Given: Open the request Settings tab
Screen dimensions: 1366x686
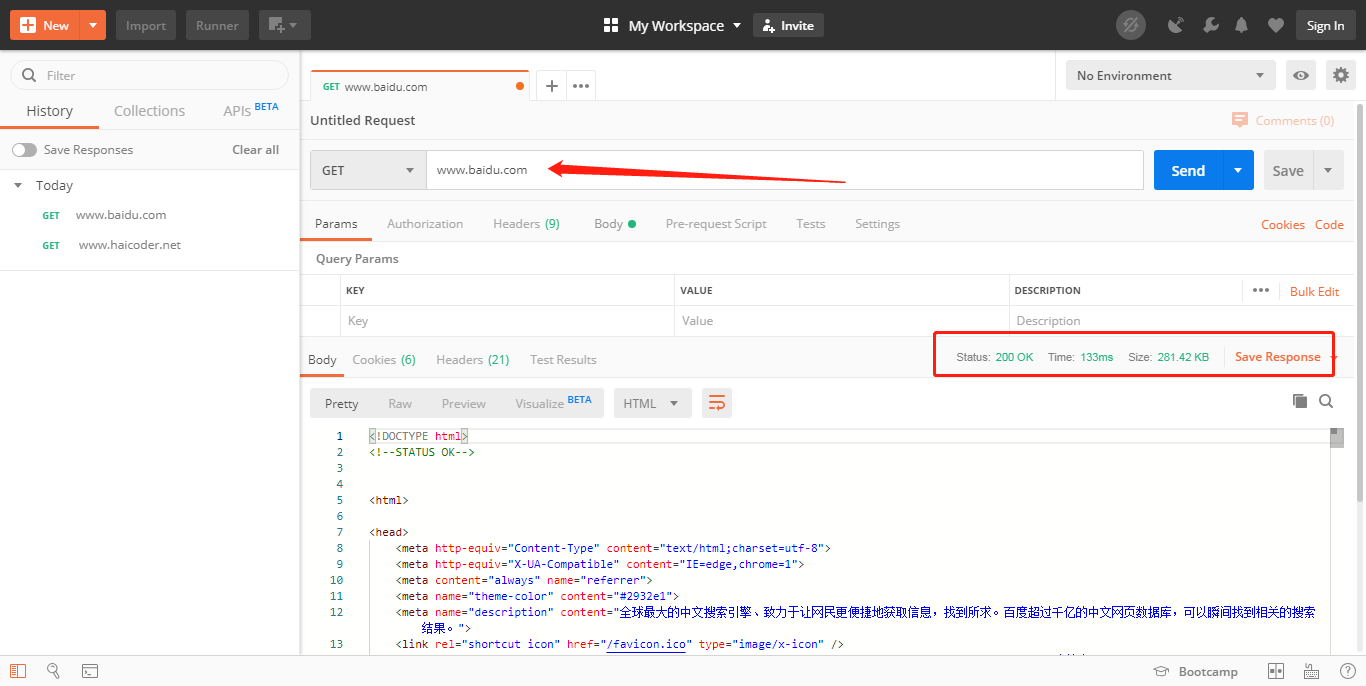Looking at the screenshot, I should (x=877, y=224).
